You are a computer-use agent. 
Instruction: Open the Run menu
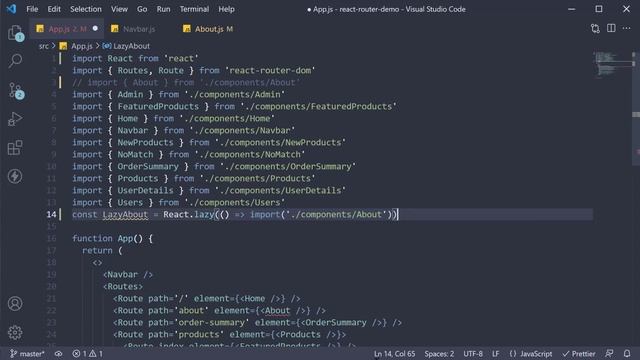pos(163,9)
